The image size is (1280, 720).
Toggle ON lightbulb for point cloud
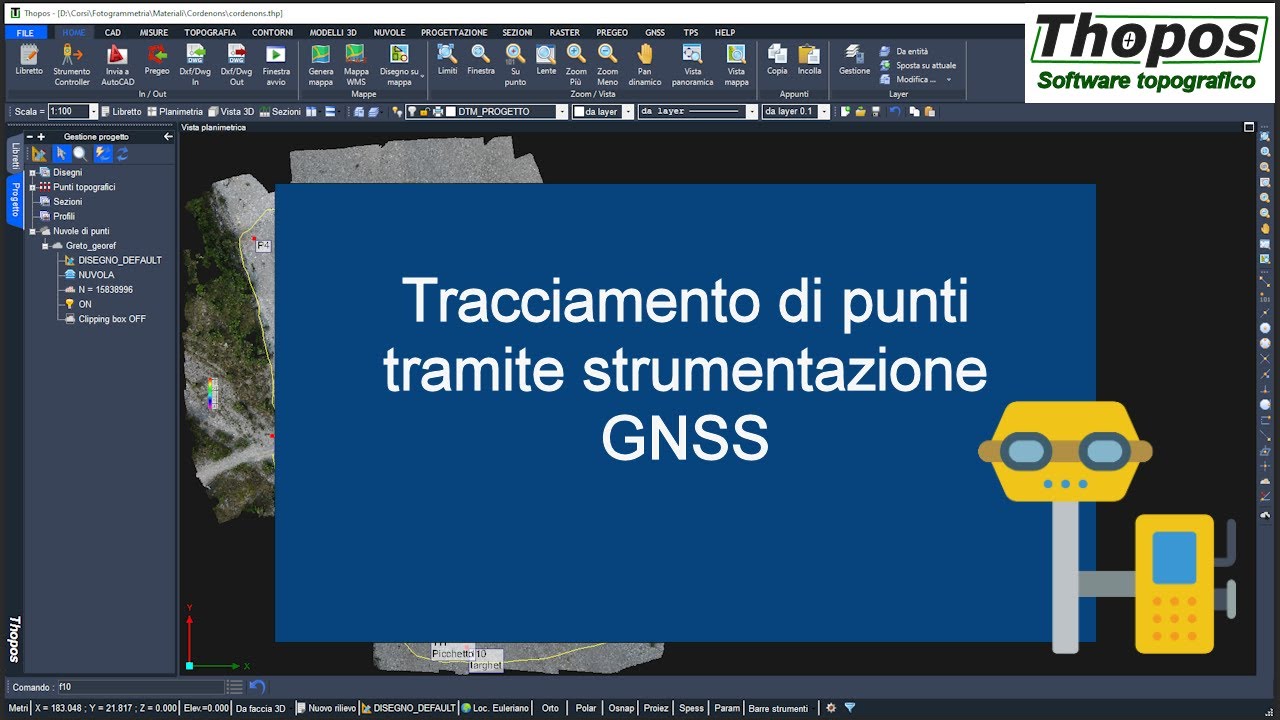click(70, 304)
